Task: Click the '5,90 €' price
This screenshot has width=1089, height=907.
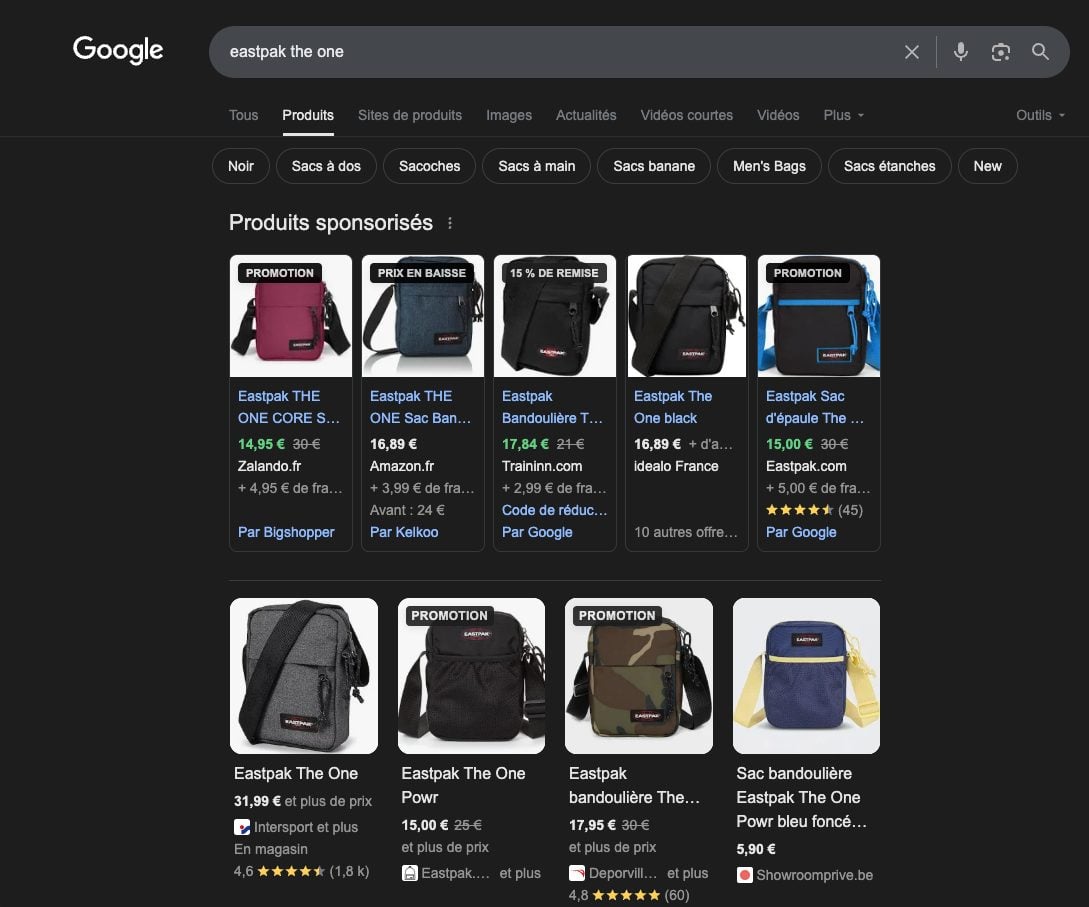Action: (756, 849)
